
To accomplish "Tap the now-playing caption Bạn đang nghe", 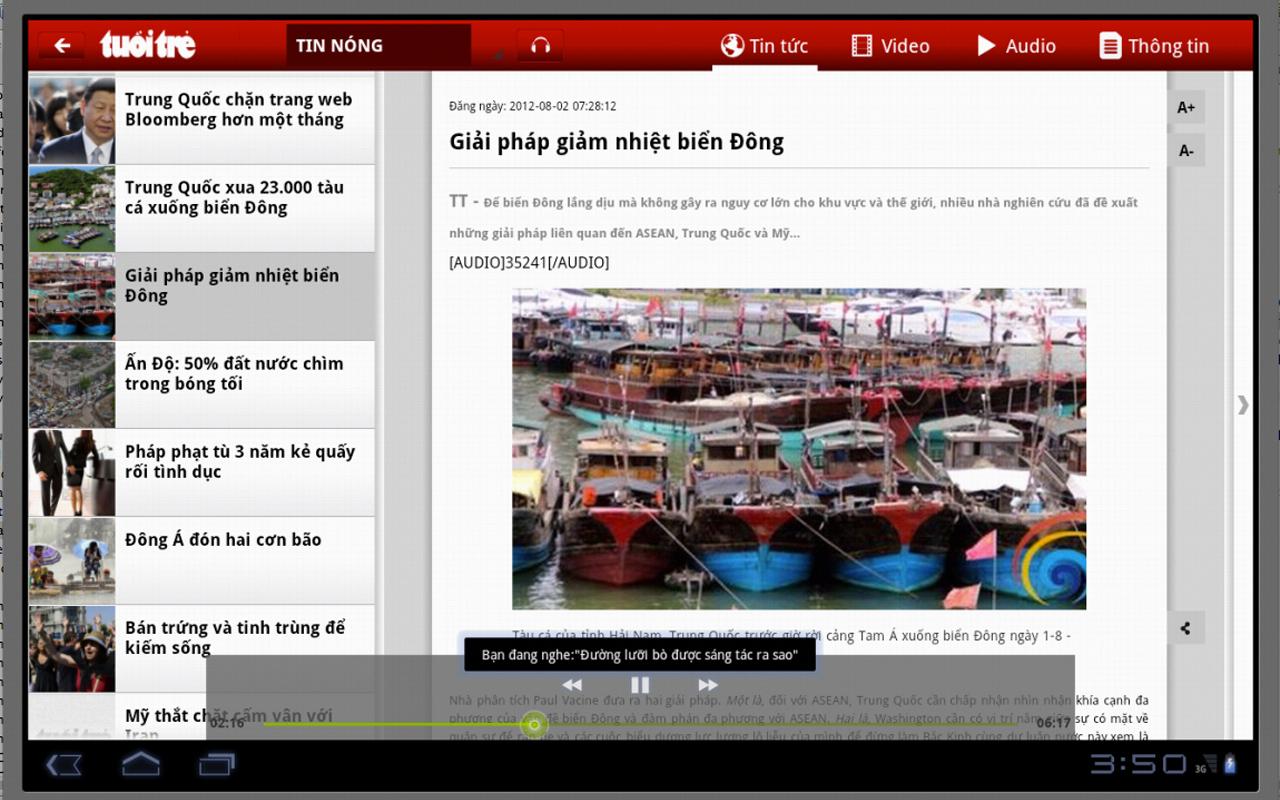I will 640,655.
